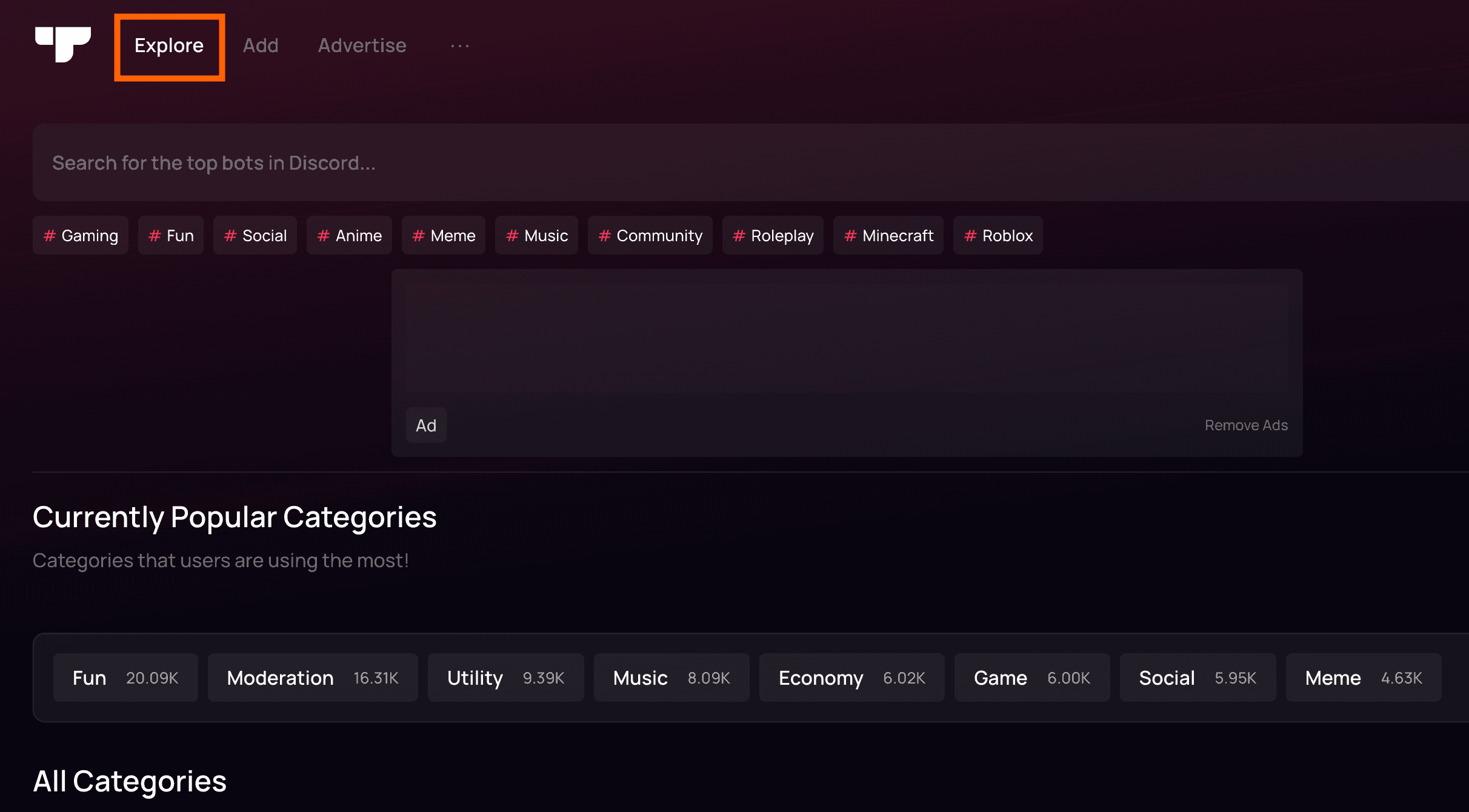Click the advertisement banner area
The image size is (1469, 812).
pyautogui.click(x=847, y=338)
